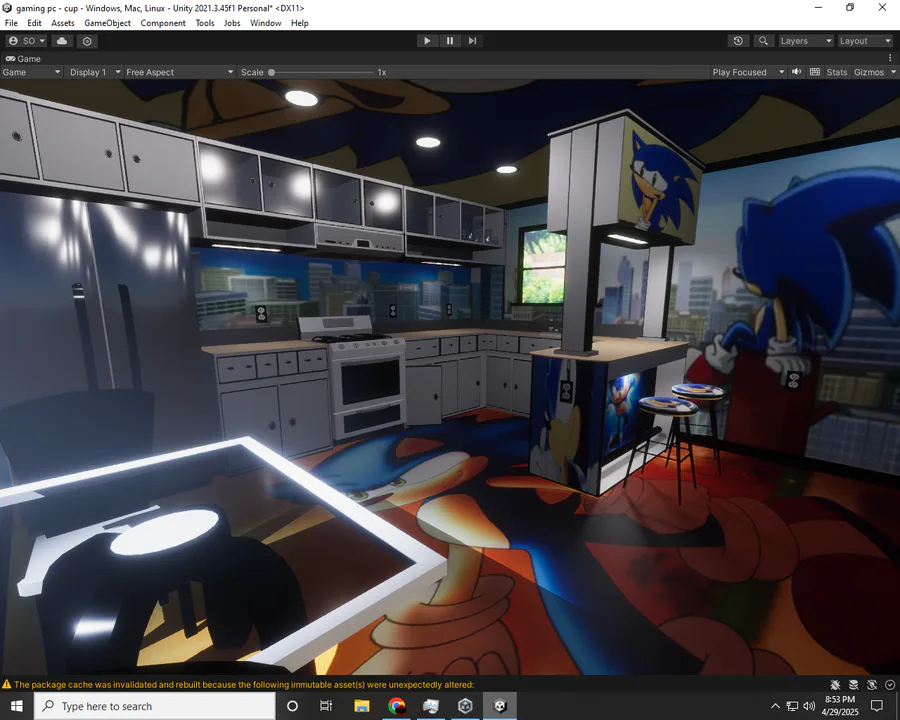Open the Free Aspect resolution dropdown

click(x=180, y=72)
